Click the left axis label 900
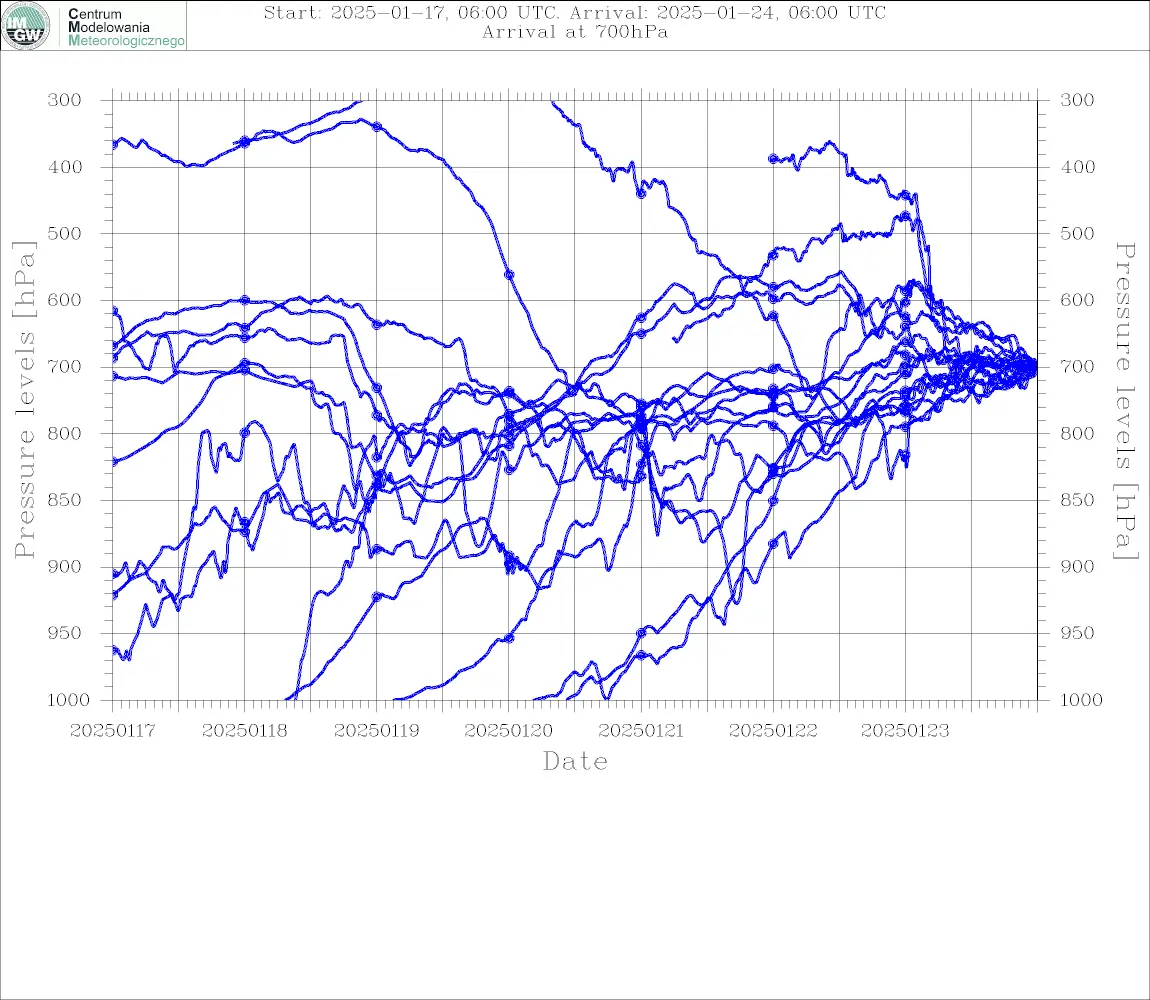Screen dimensions: 1150x1000 65,566
